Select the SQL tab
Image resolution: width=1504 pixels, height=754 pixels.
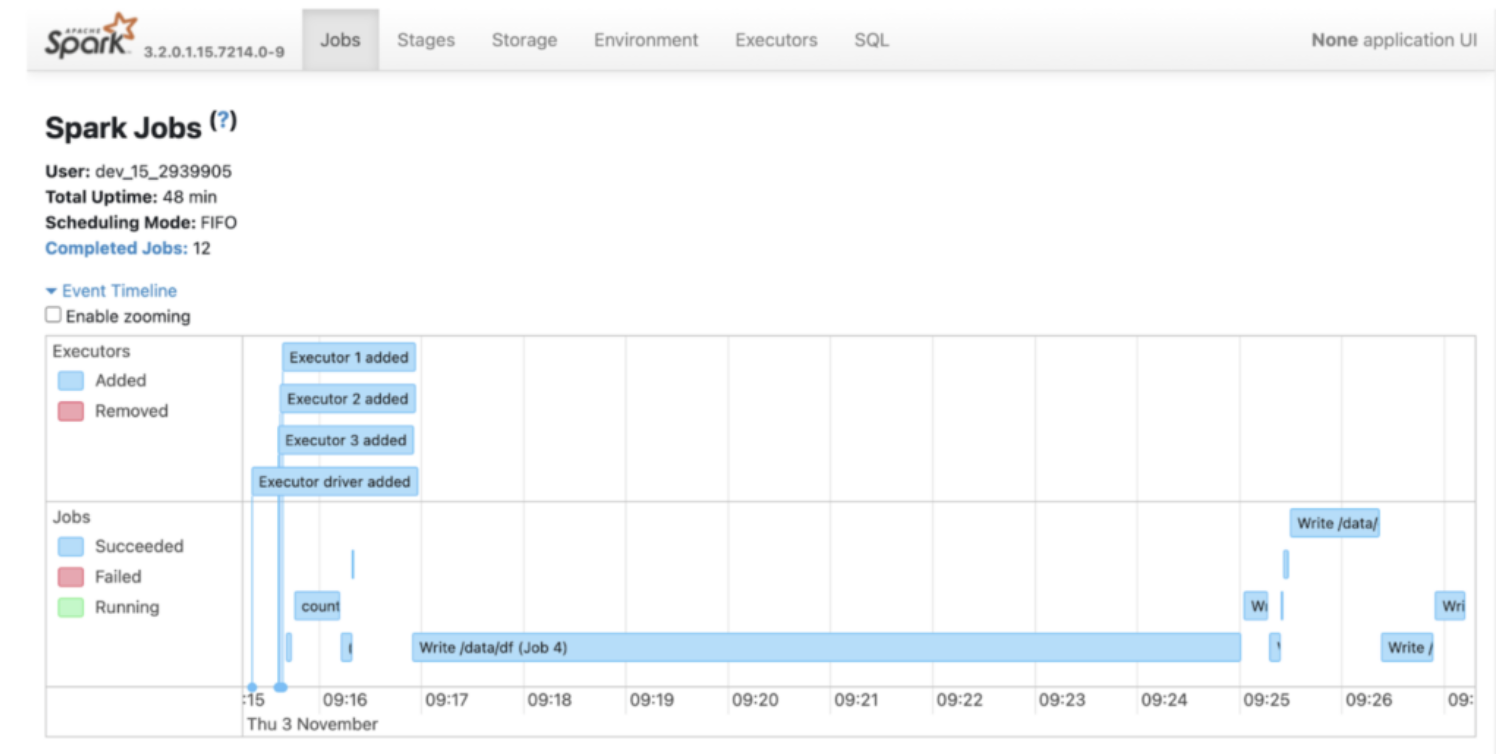[871, 41]
